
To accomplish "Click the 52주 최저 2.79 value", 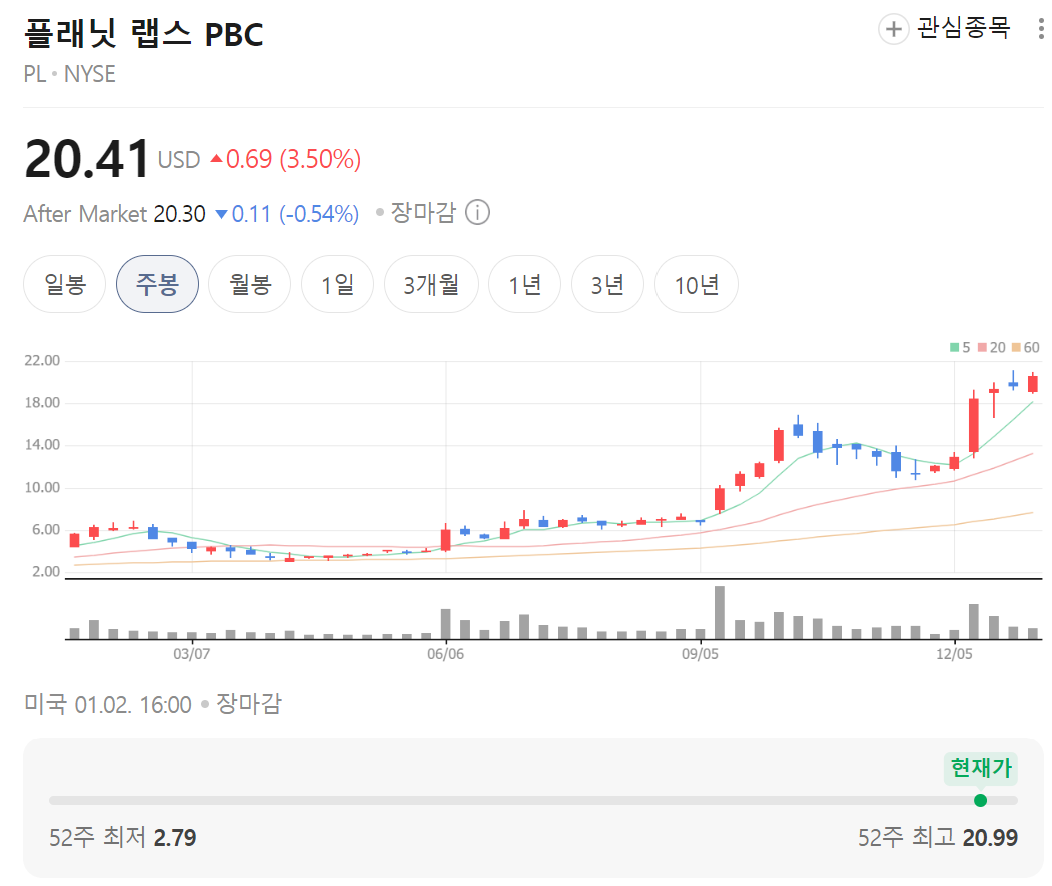I will pyautogui.click(x=175, y=838).
